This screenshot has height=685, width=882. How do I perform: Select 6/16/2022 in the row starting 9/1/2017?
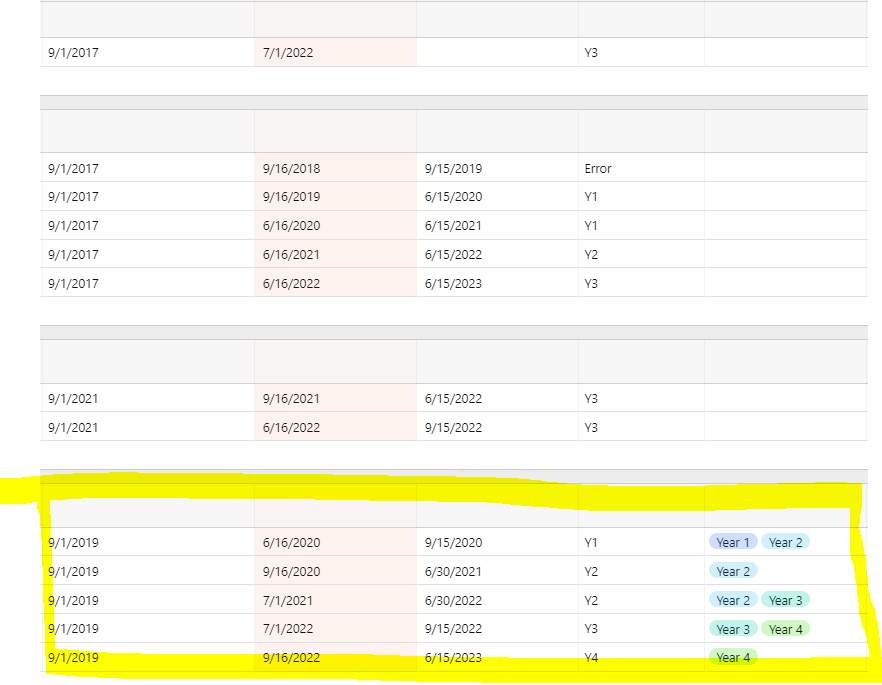click(335, 283)
